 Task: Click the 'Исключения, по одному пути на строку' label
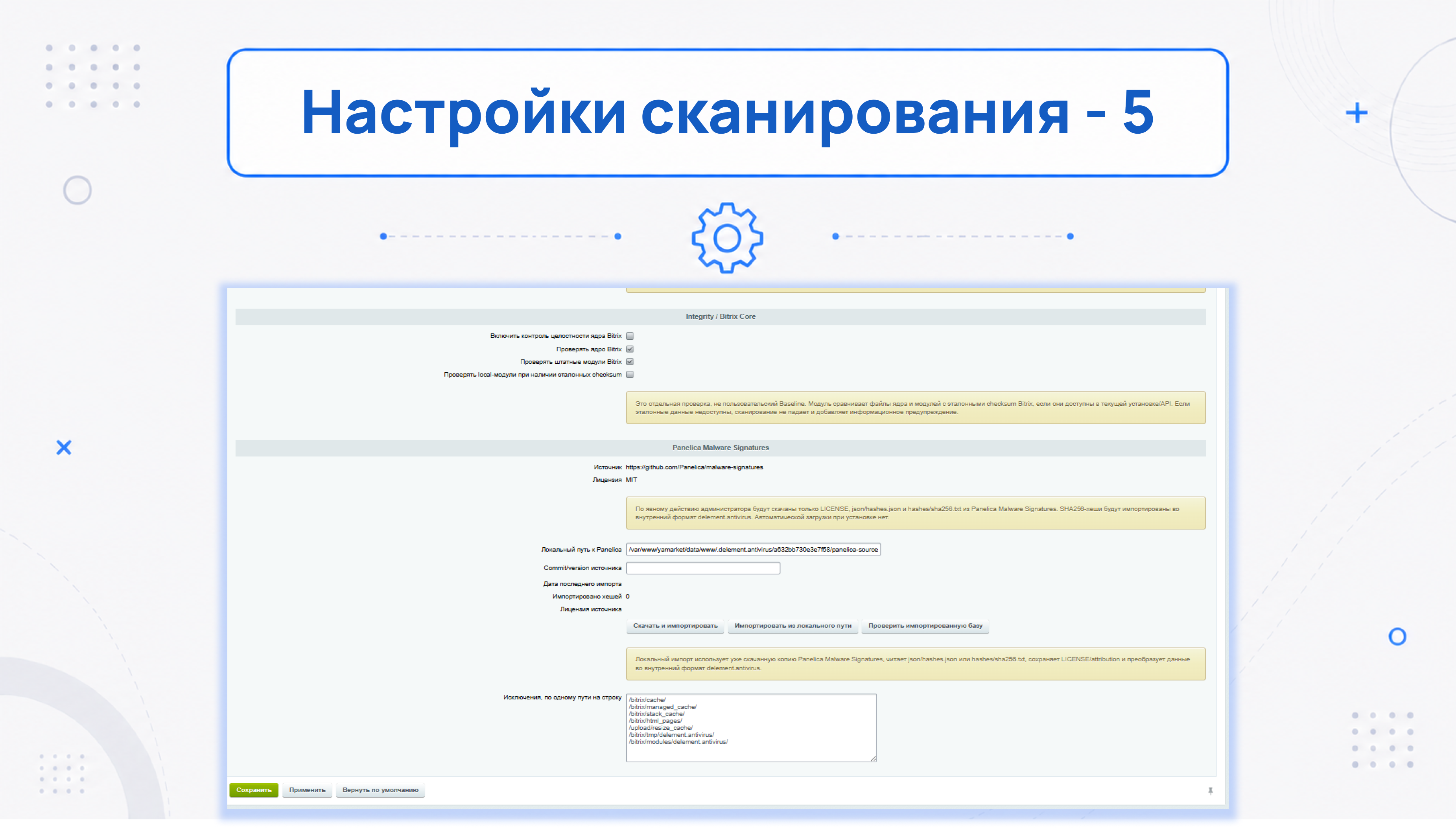(x=562, y=697)
